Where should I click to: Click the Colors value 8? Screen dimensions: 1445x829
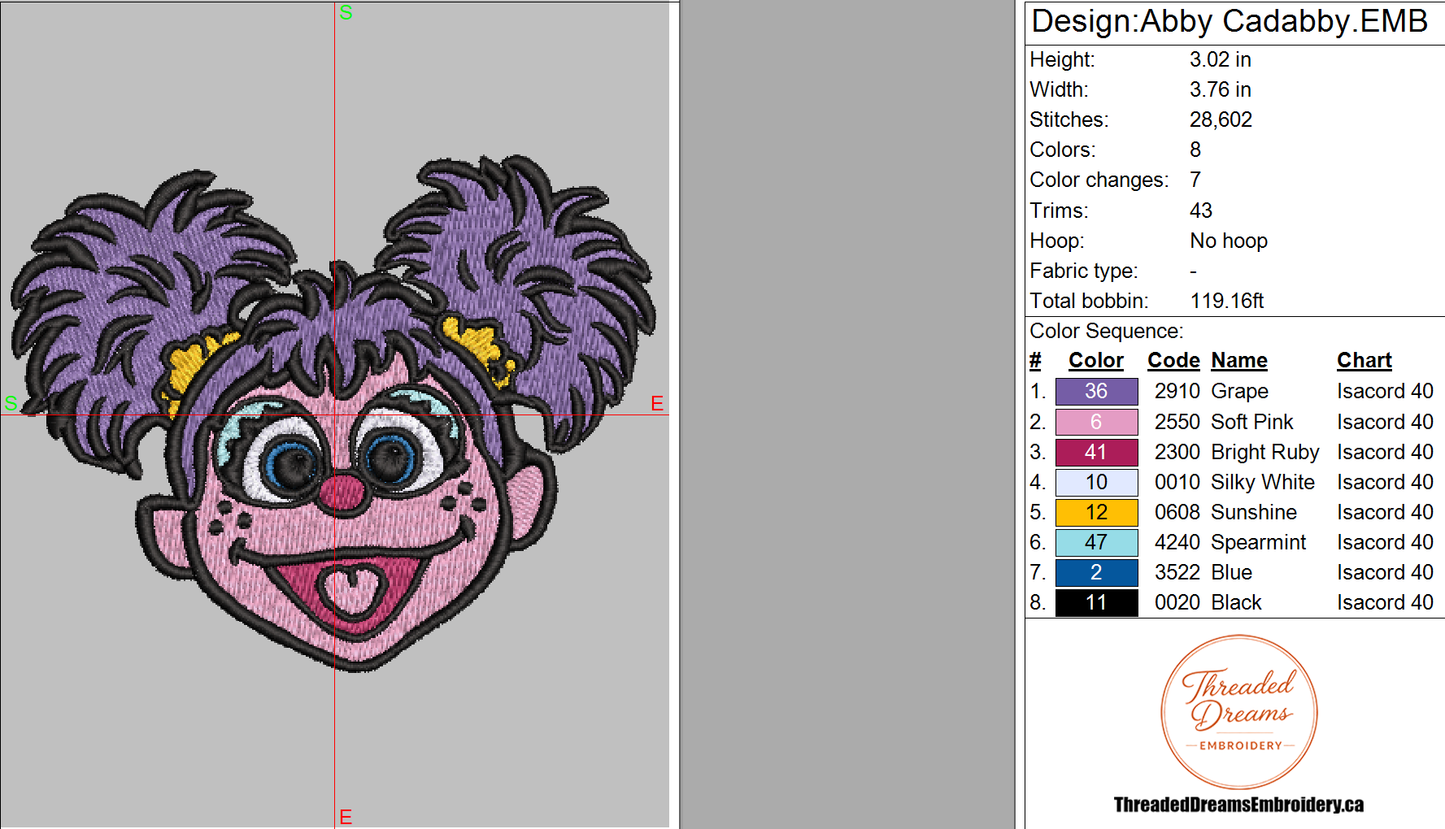click(x=1195, y=150)
